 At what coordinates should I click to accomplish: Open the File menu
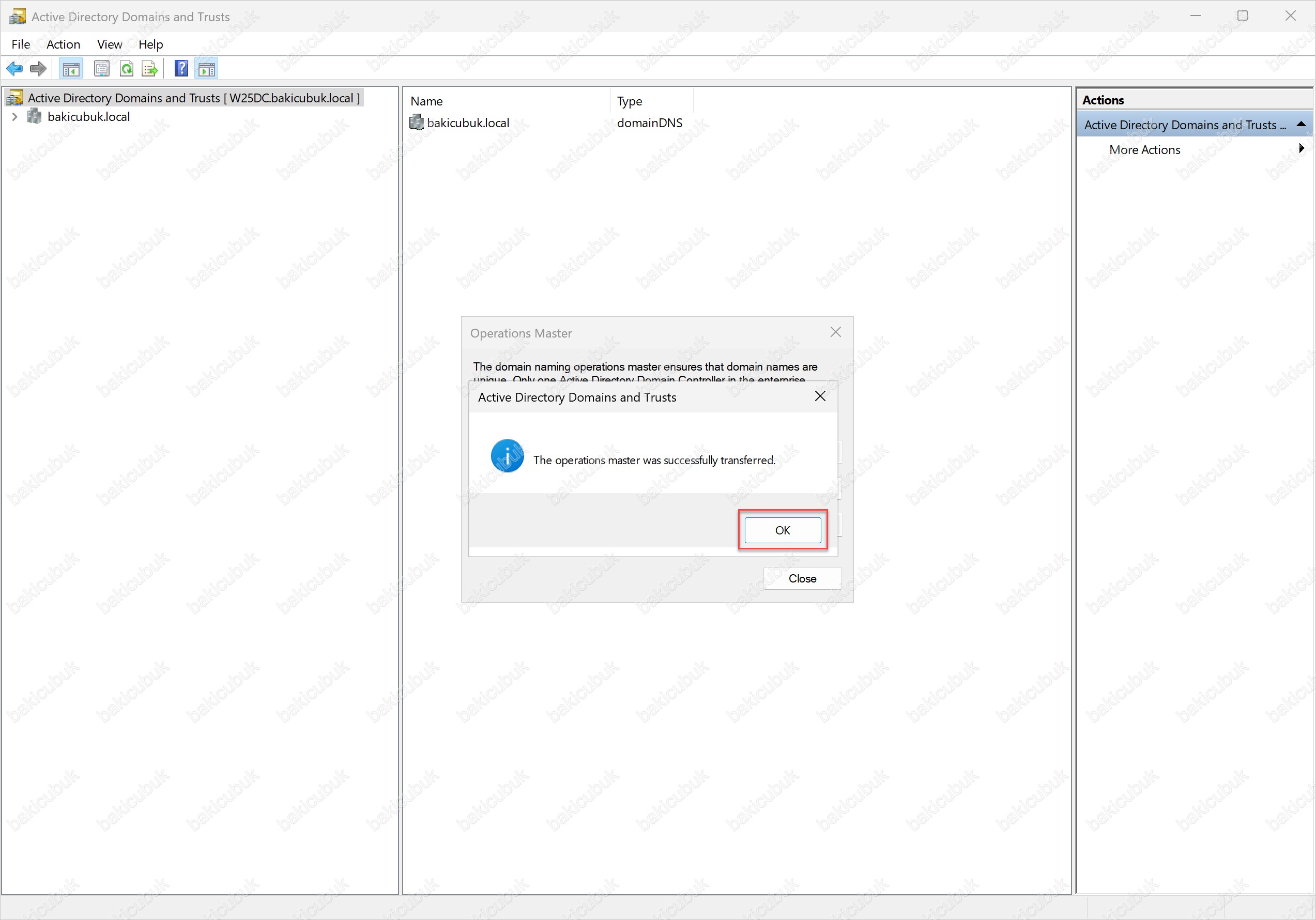tap(21, 44)
